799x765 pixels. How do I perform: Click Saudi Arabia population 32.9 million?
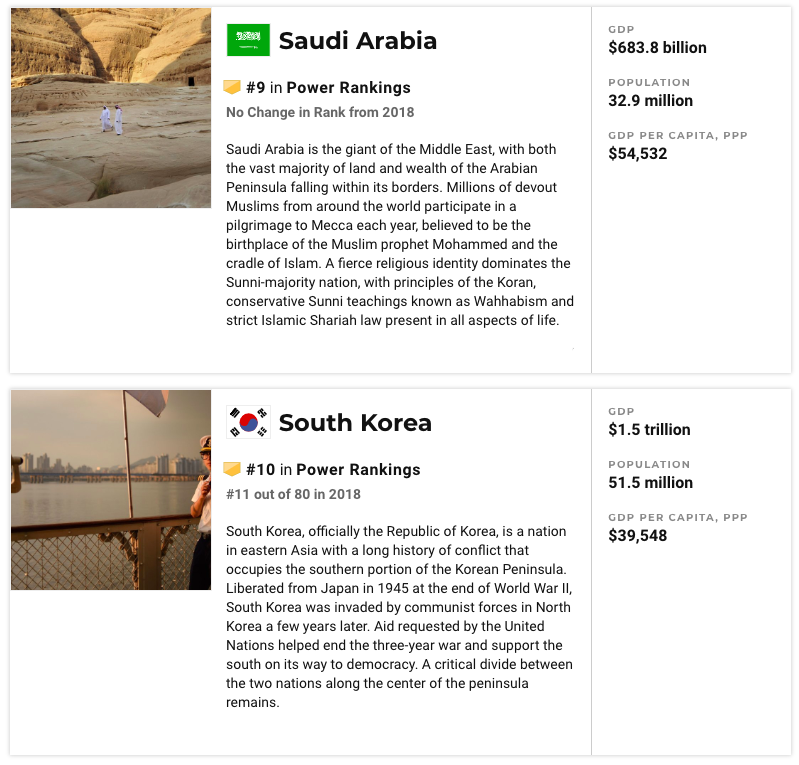click(651, 100)
